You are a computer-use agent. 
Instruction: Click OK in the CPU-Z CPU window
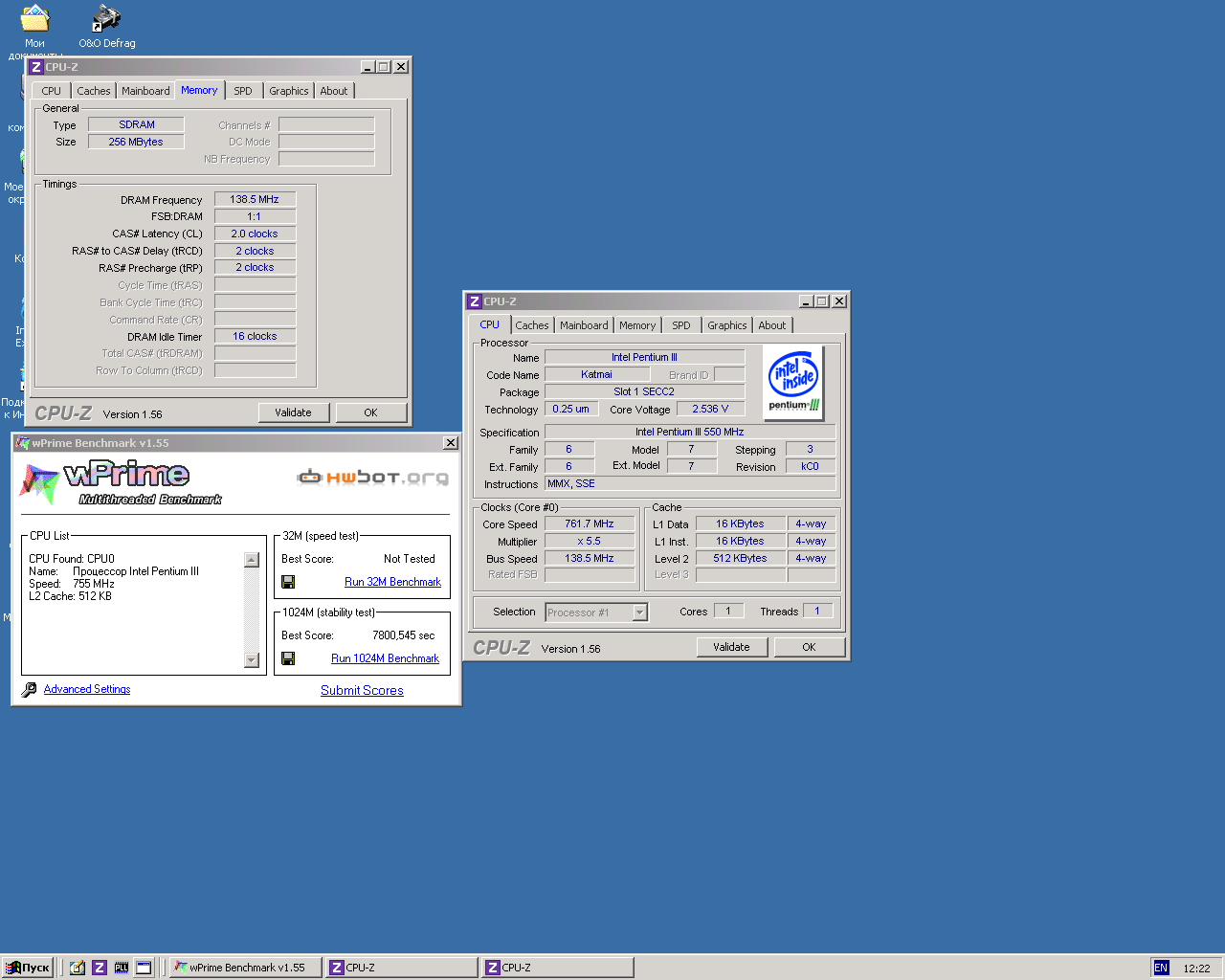click(810, 647)
